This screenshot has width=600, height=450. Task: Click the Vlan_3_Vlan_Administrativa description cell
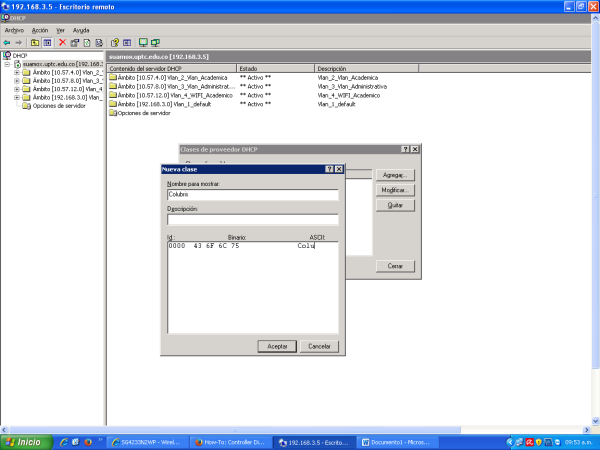(352, 86)
